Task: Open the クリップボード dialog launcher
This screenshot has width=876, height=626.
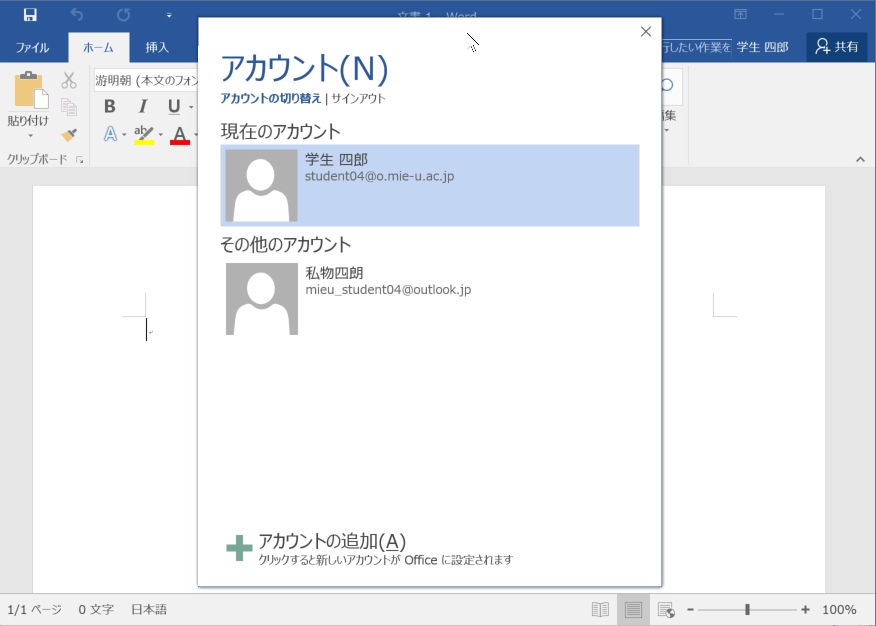Action: (80, 160)
